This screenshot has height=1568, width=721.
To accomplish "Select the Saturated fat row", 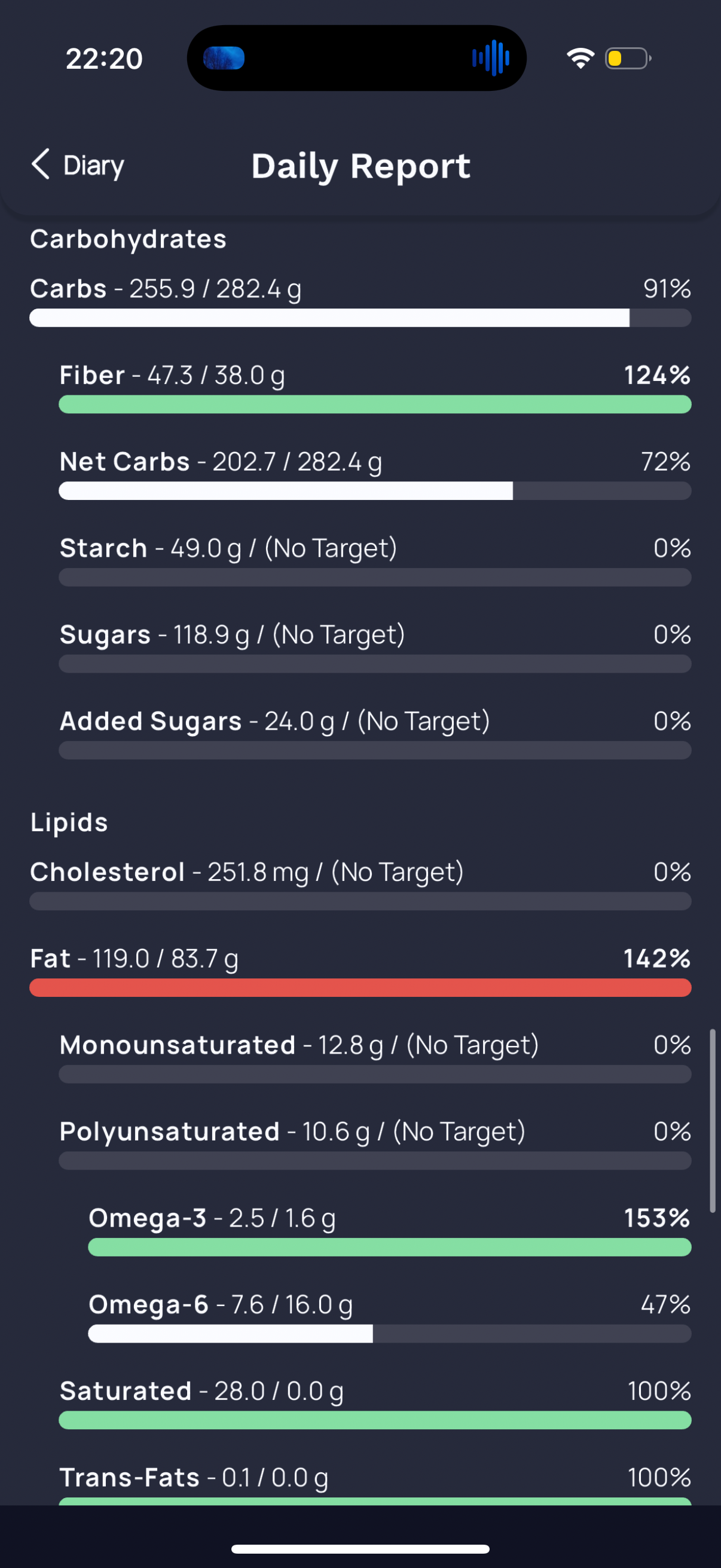I will 375,1402.
